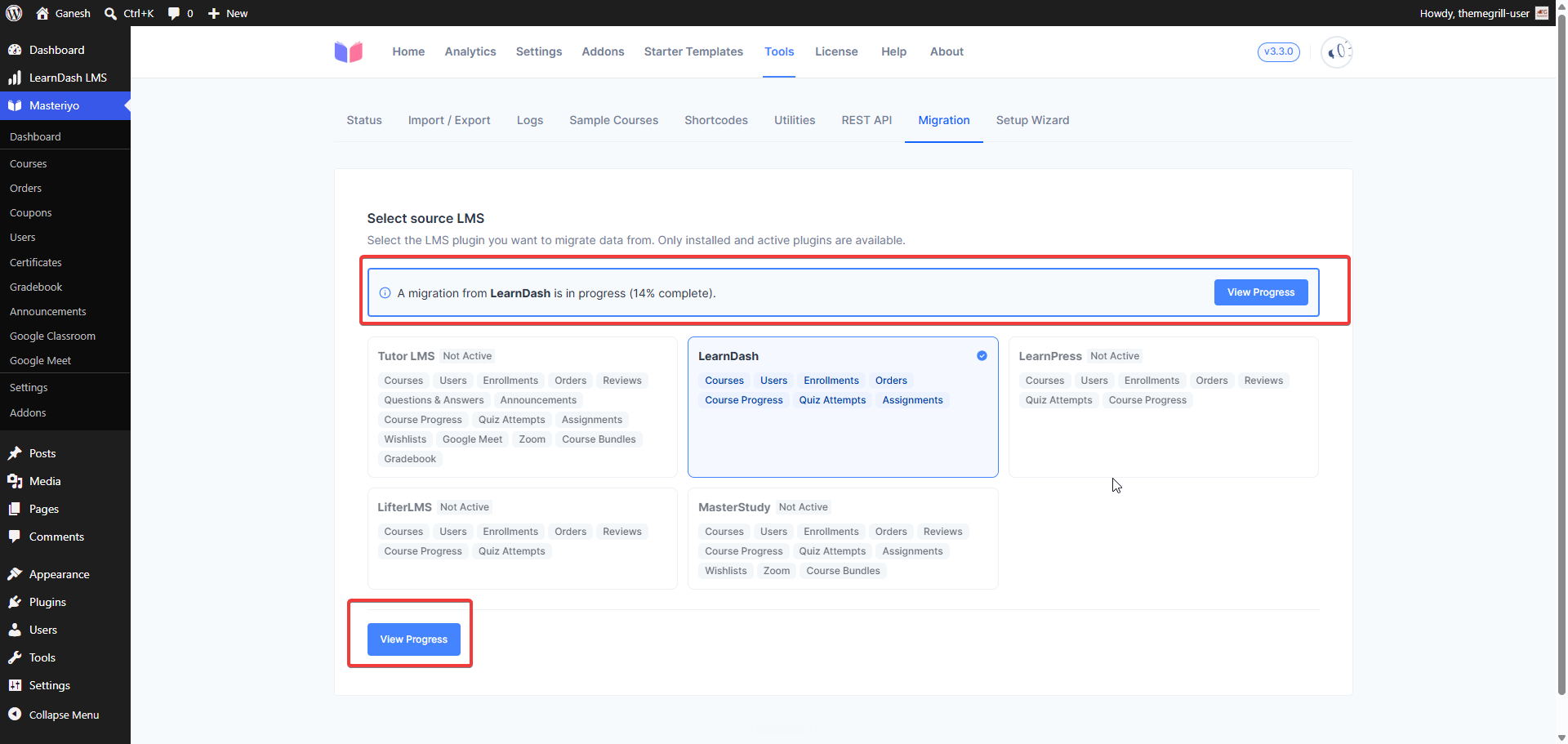Switch to the Import / Export tab

[x=449, y=120]
